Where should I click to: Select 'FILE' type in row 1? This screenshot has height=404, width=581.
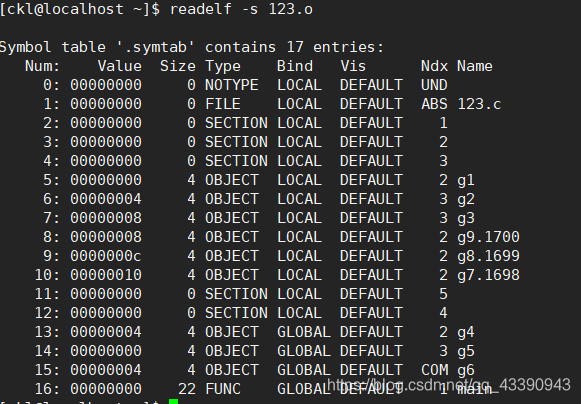tap(223, 104)
